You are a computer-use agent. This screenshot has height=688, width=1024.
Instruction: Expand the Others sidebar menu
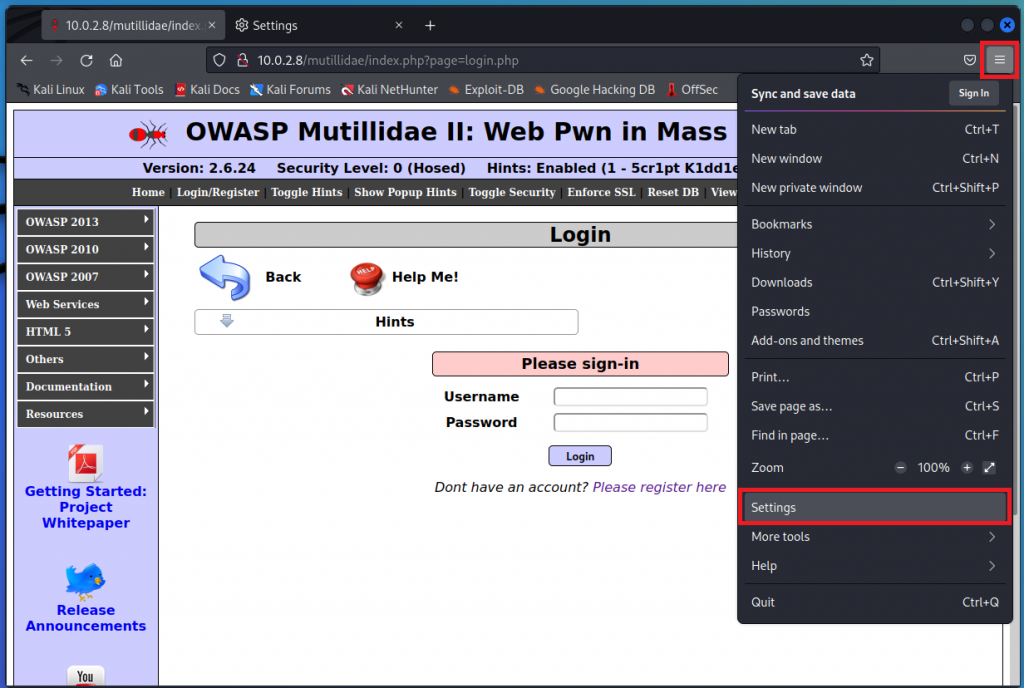(x=86, y=359)
